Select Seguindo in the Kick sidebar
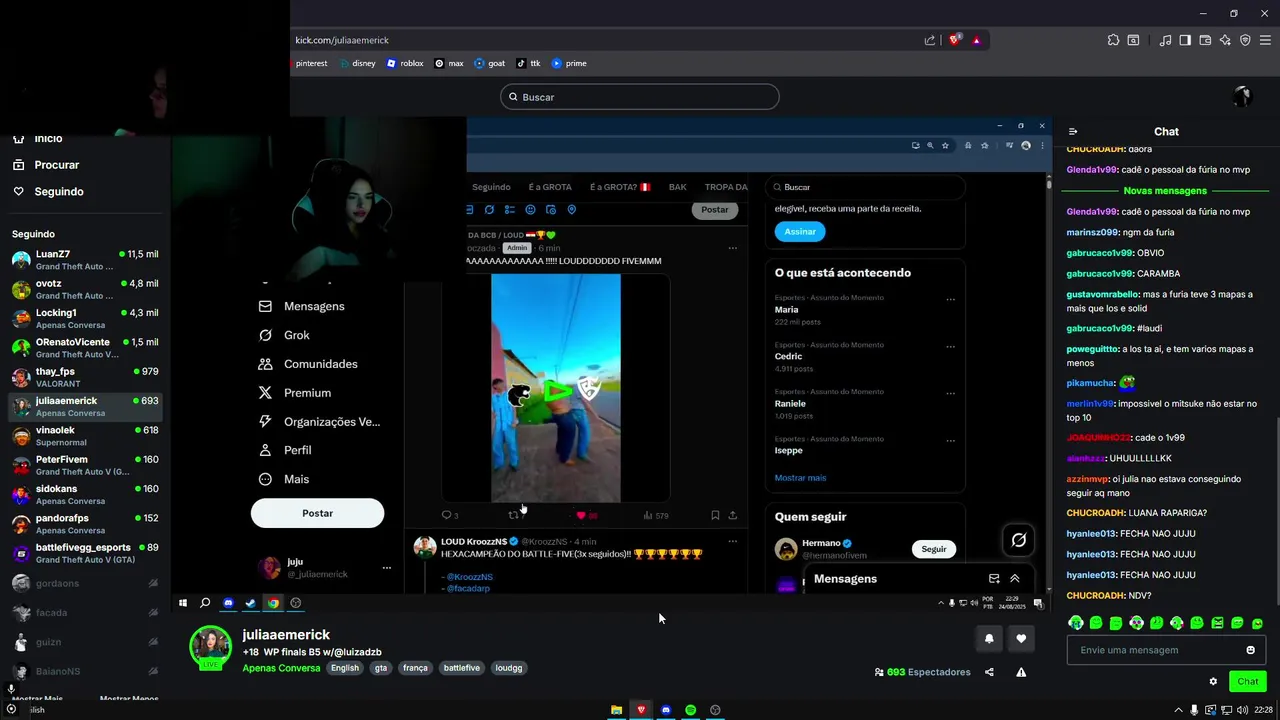1280x720 pixels. (59, 192)
